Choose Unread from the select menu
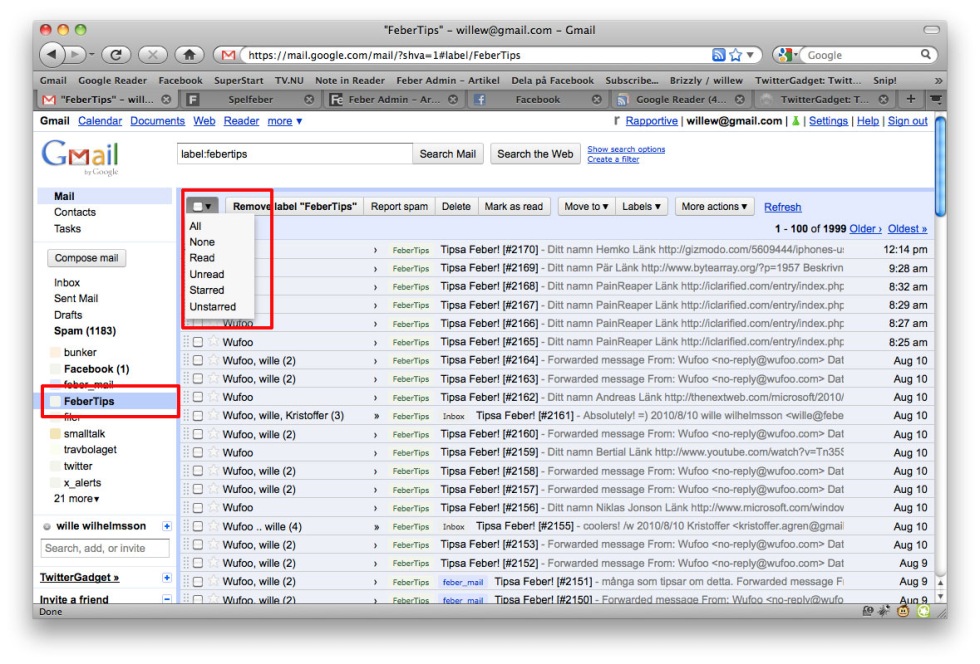 [207, 274]
